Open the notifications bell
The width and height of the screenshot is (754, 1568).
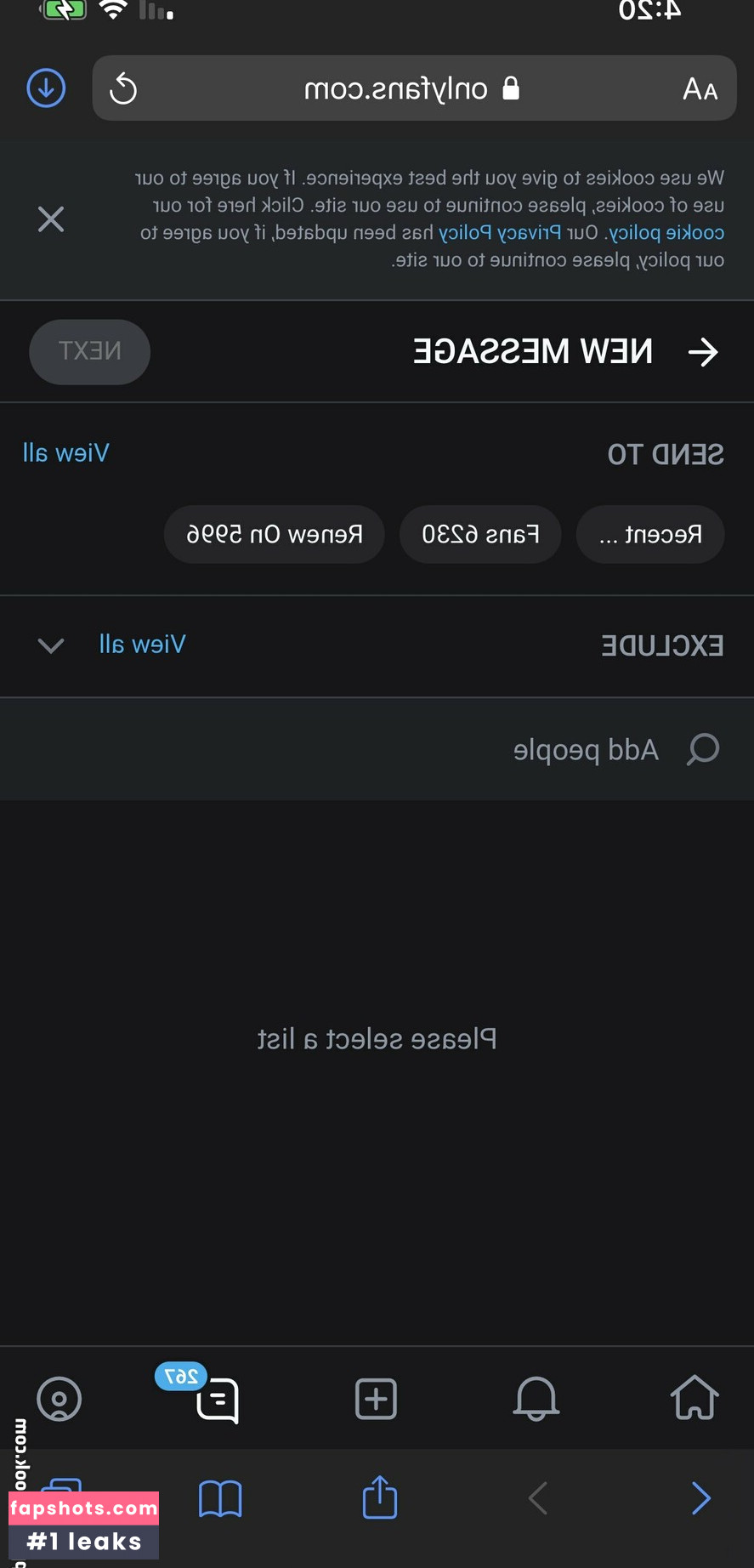coord(536,1398)
